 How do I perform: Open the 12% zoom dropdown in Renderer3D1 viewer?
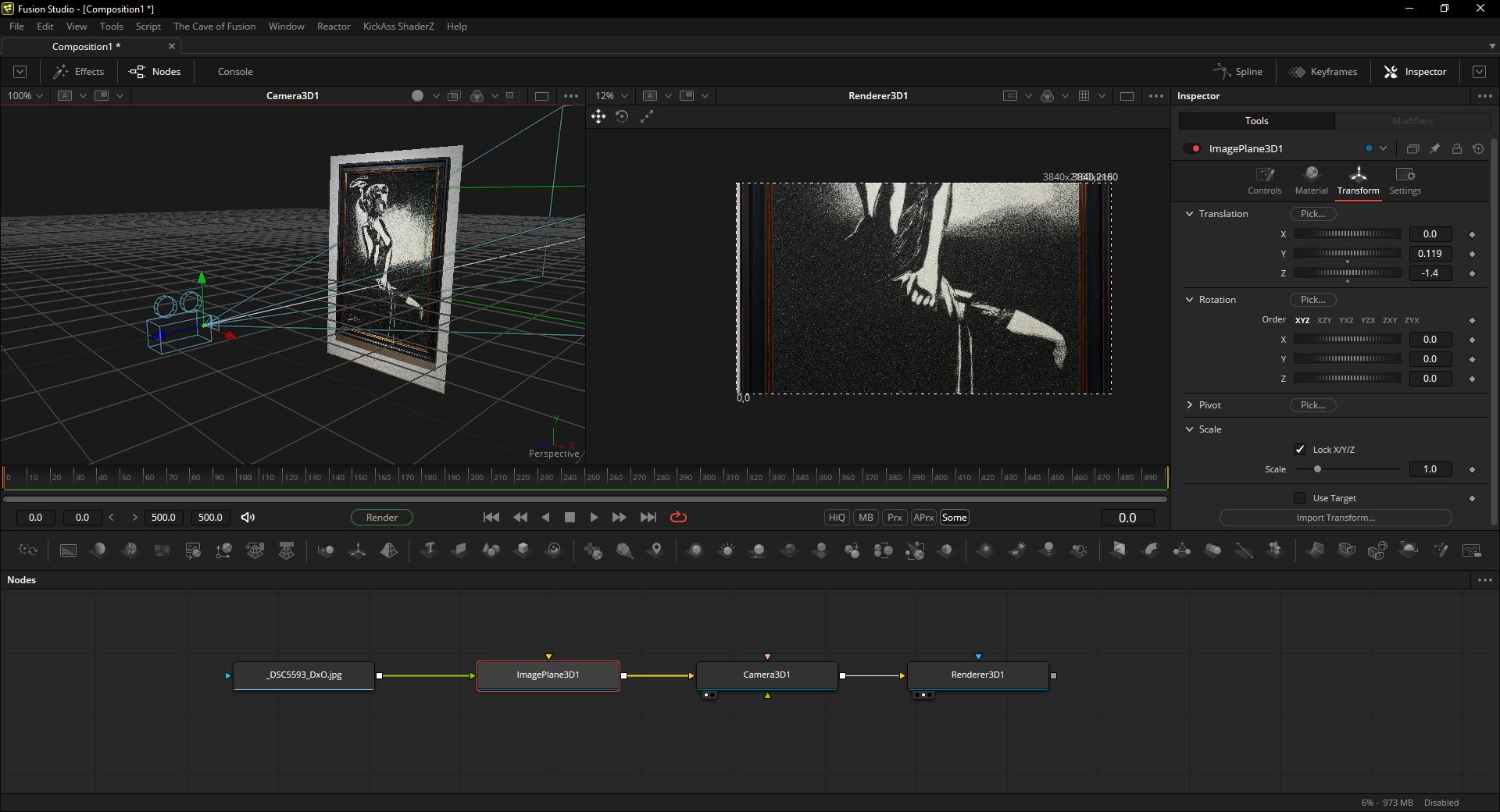(x=612, y=95)
